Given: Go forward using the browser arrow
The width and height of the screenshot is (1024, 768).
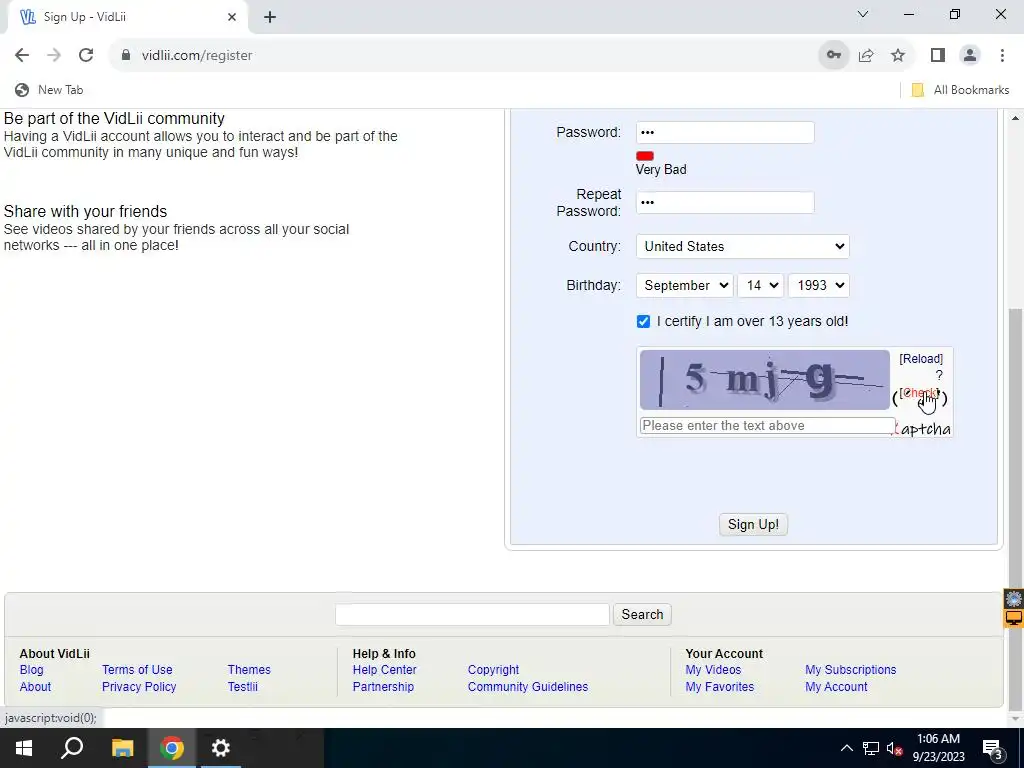Looking at the screenshot, I should coord(54,56).
